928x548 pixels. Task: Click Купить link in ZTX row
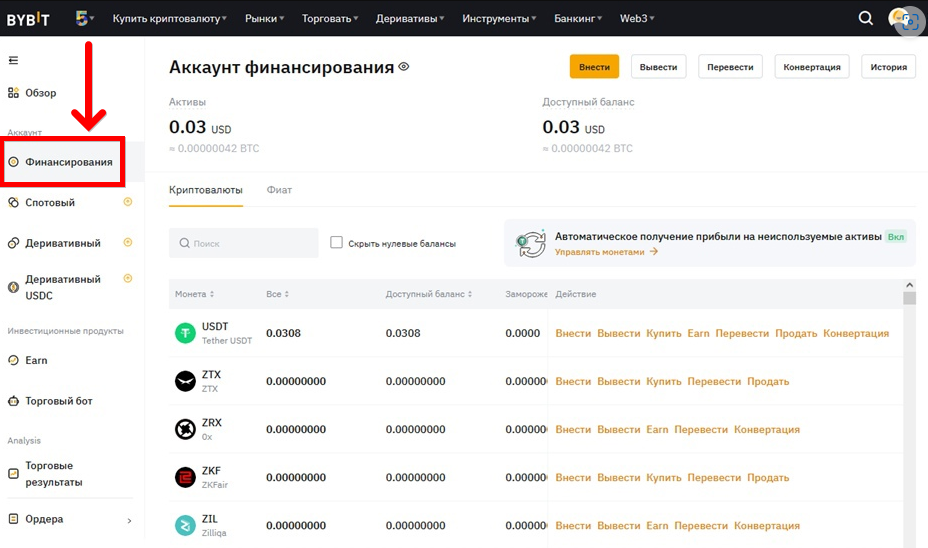[663, 381]
